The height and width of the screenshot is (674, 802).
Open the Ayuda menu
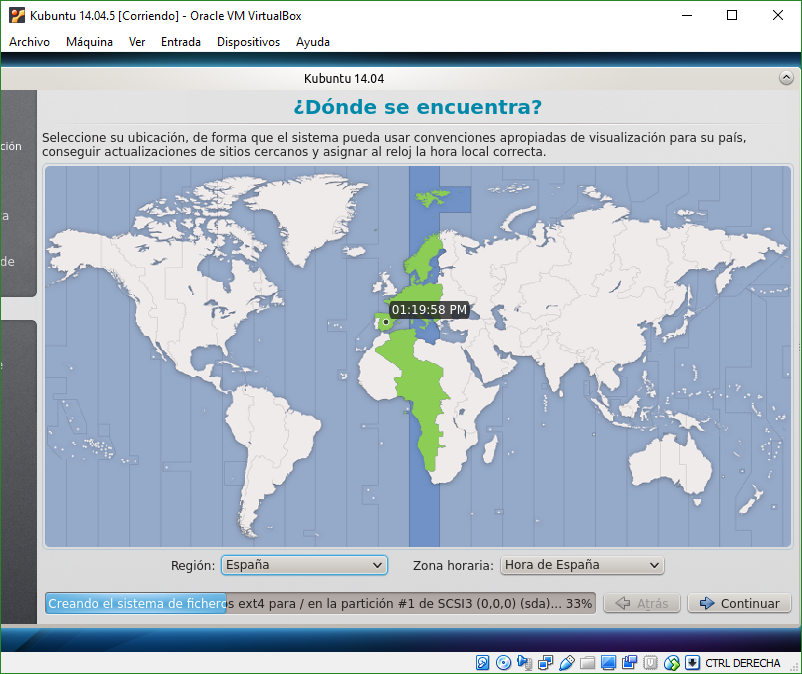coord(312,42)
